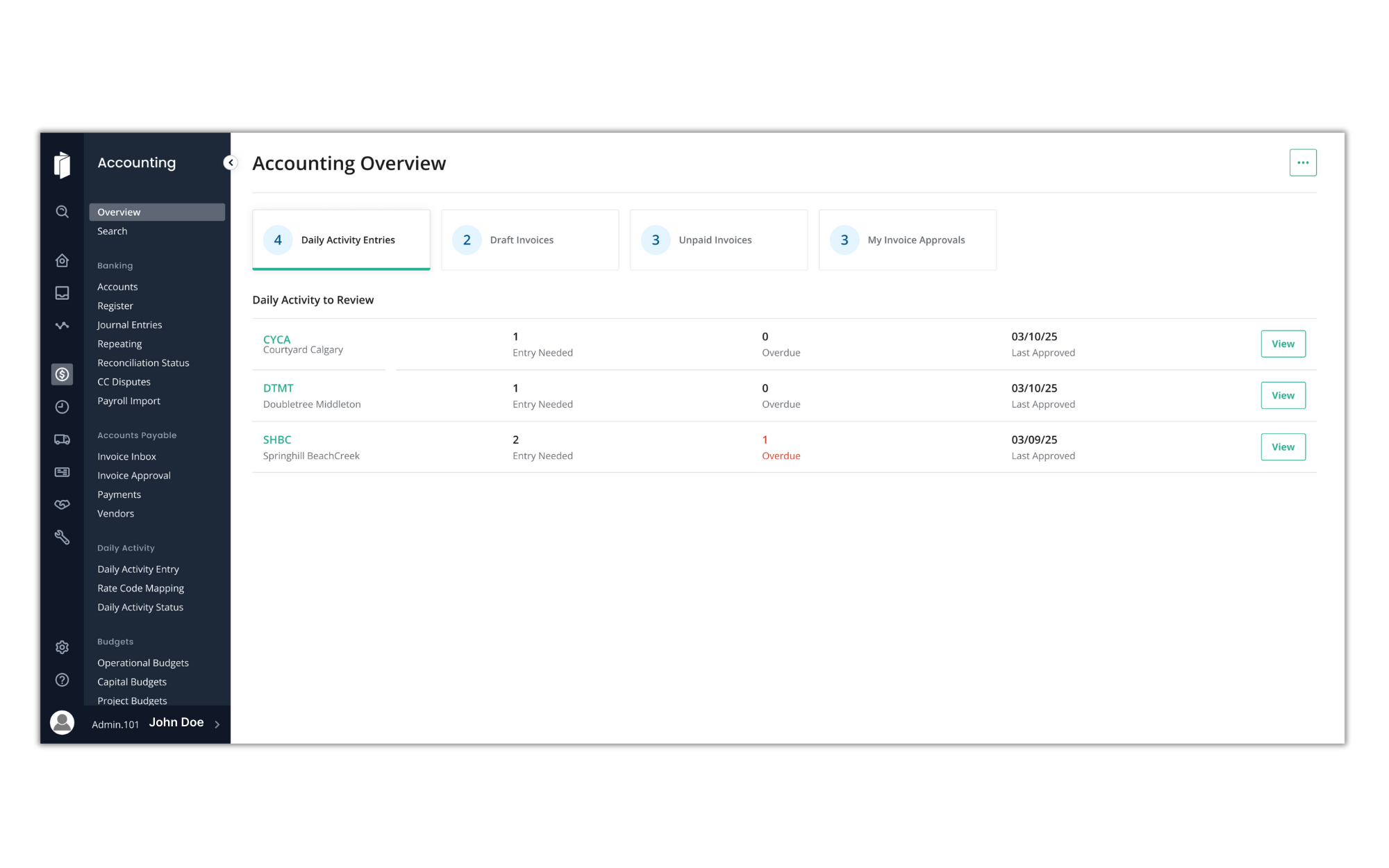
Task: Switch to Draft Invoices tab
Action: (x=530, y=240)
